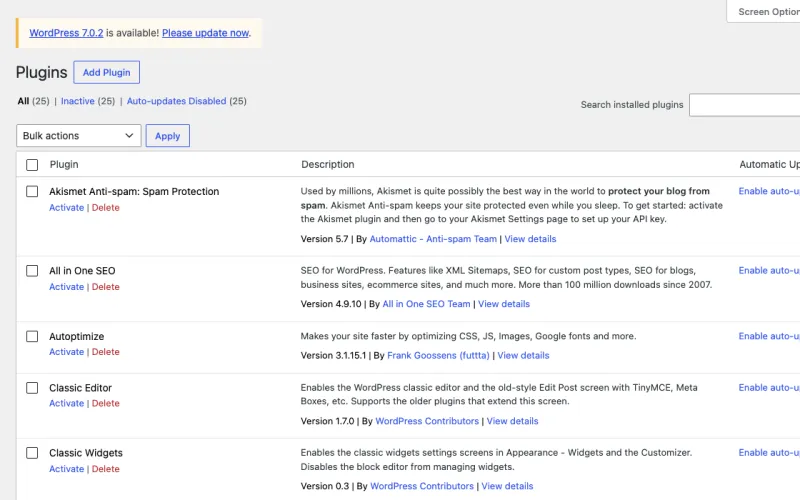Click the Plugin column header

tap(64, 164)
